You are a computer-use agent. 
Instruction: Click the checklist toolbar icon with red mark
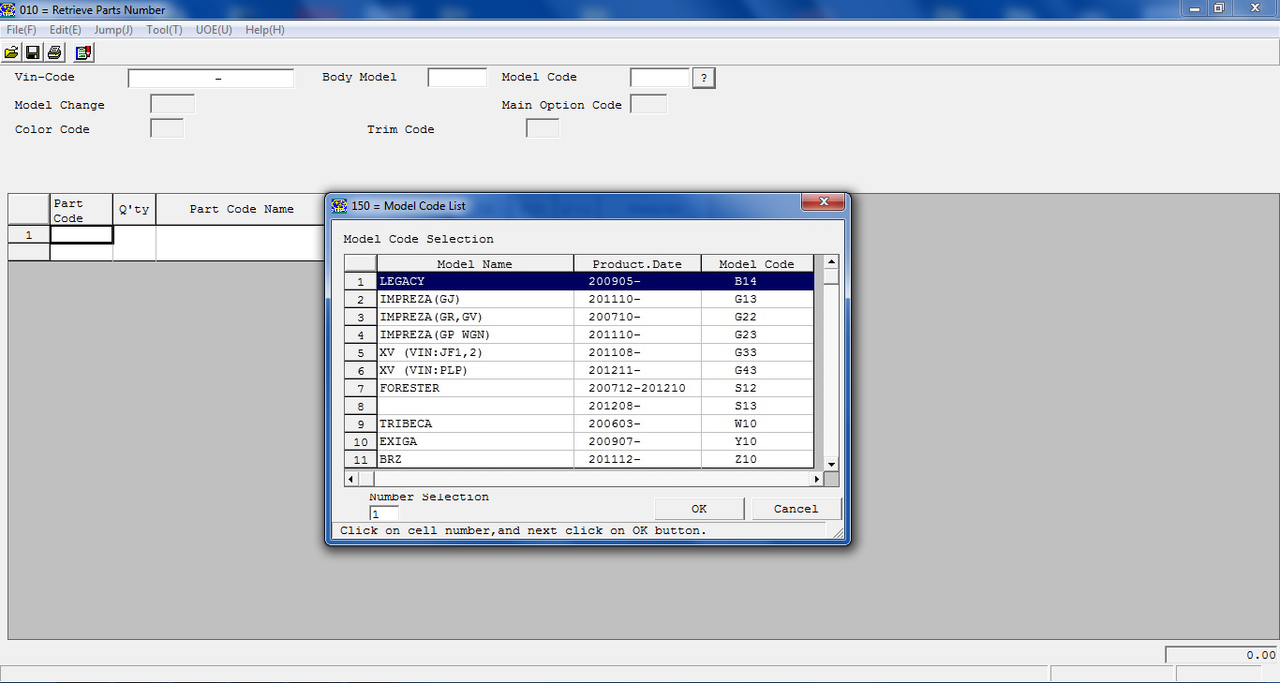(83, 52)
